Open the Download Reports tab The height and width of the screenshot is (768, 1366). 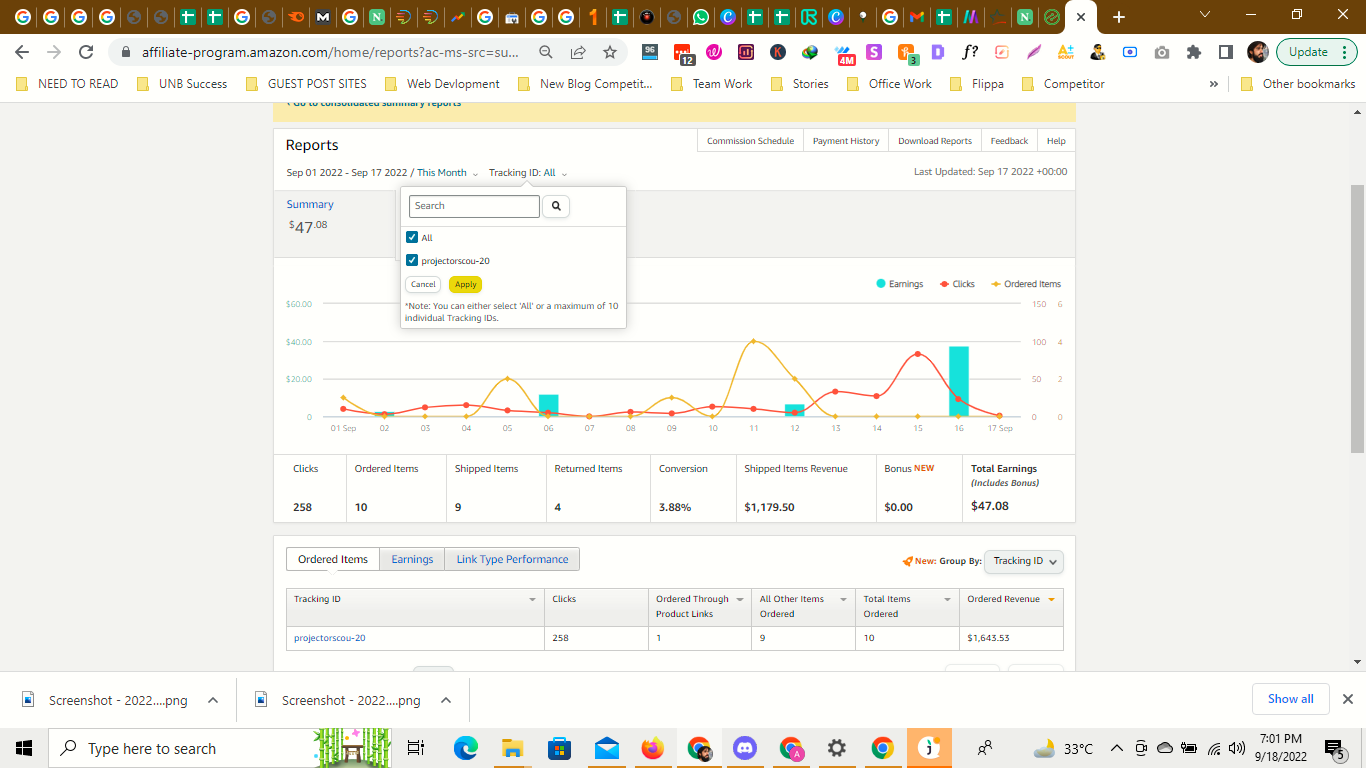(935, 141)
